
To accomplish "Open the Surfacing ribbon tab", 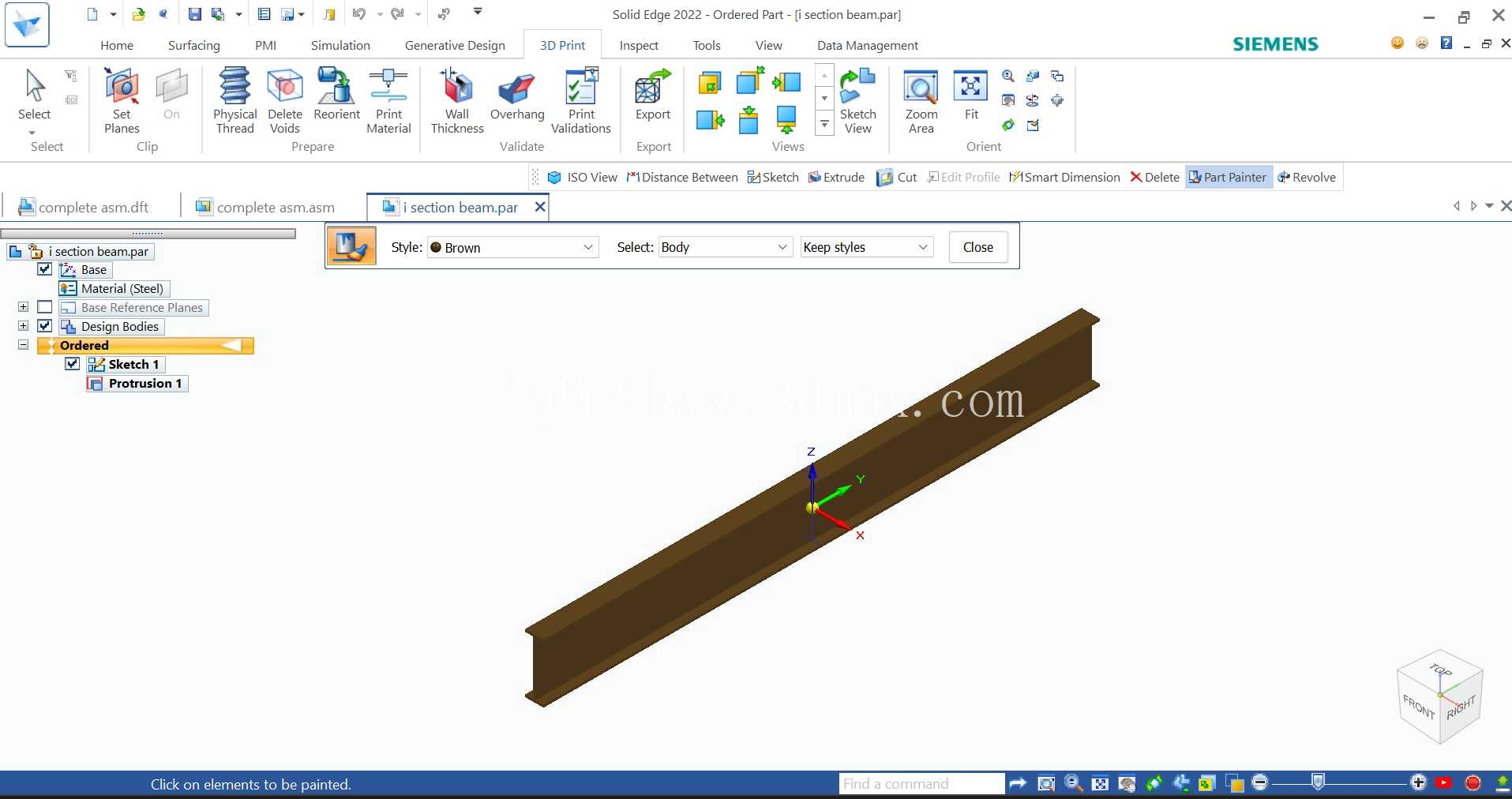I will (194, 46).
